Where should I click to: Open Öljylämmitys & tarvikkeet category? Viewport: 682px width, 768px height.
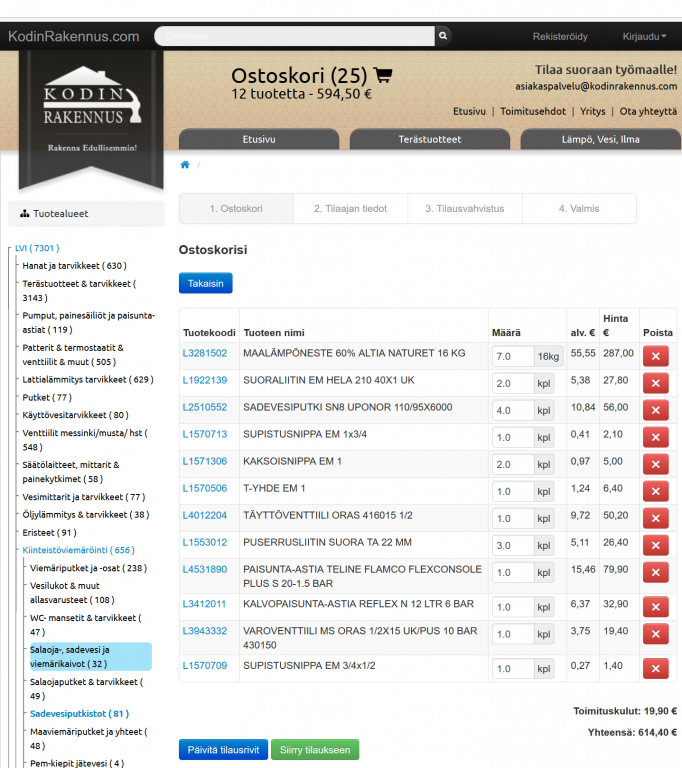click(86, 514)
